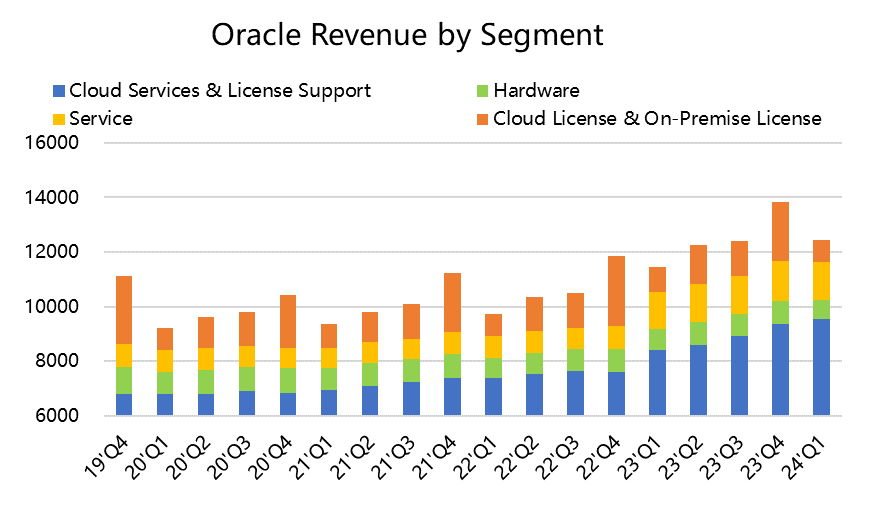869x517 pixels.
Task: Click the 24'Q1 x-axis label
Action: (804, 457)
